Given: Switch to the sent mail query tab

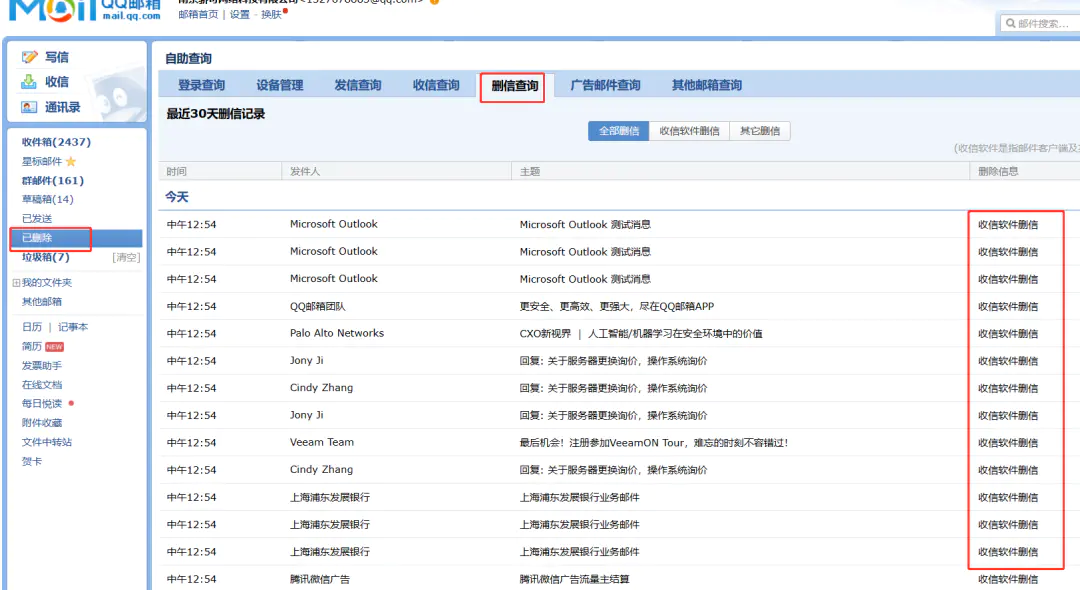Looking at the screenshot, I should [357, 85].
